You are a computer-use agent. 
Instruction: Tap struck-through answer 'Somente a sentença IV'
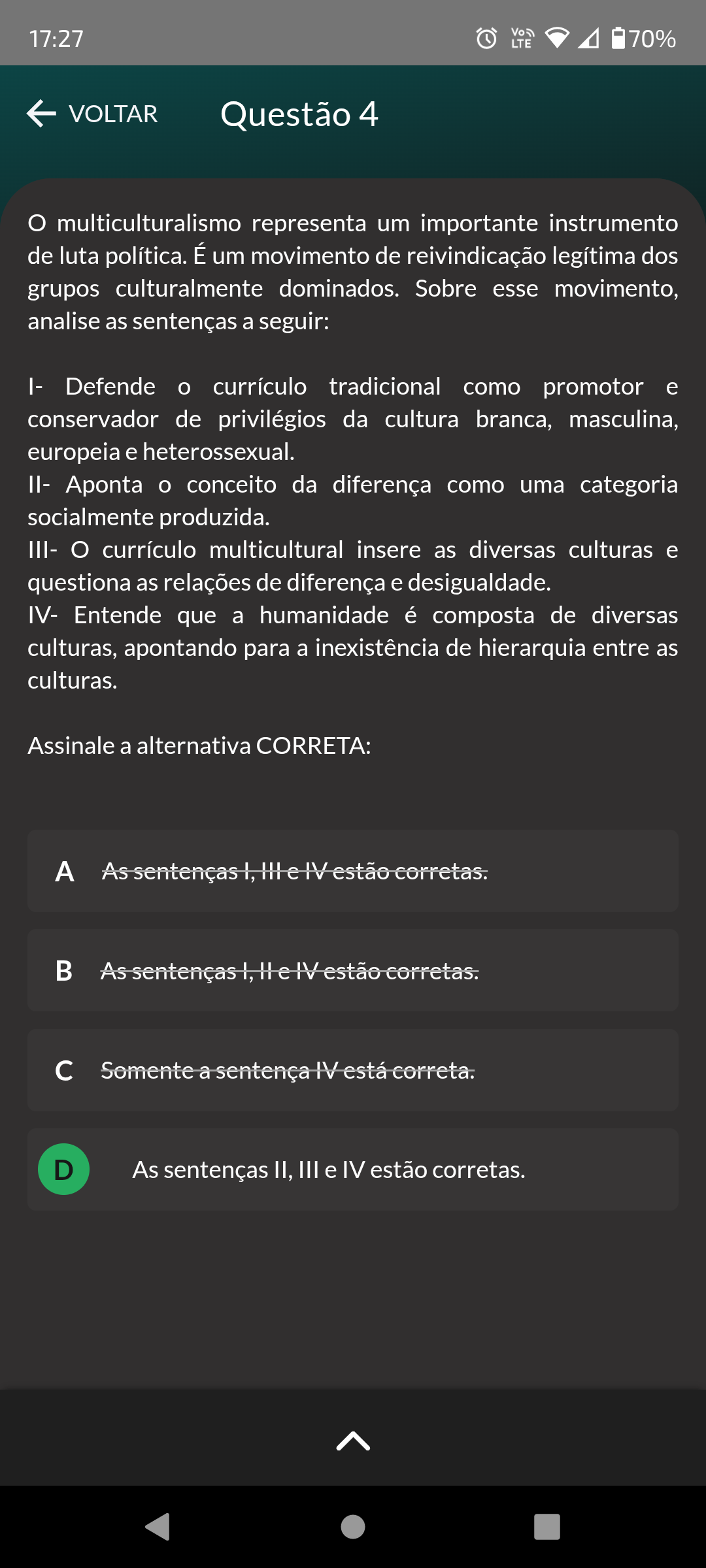(288, 1071)
